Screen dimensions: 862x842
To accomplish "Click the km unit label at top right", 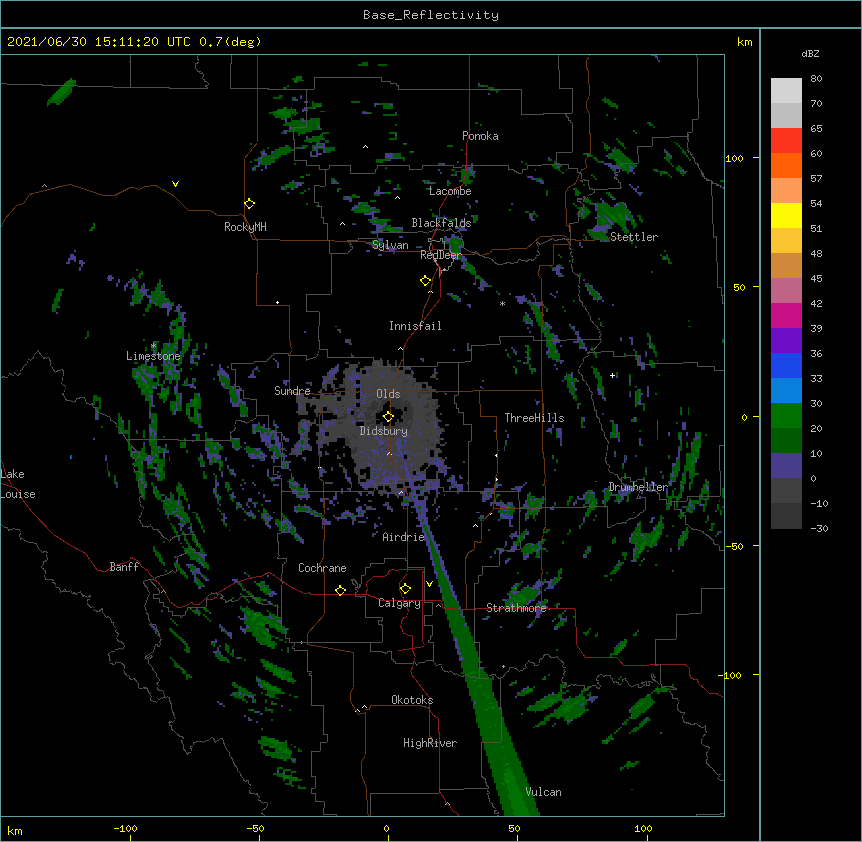I will [x=745, y=42].
